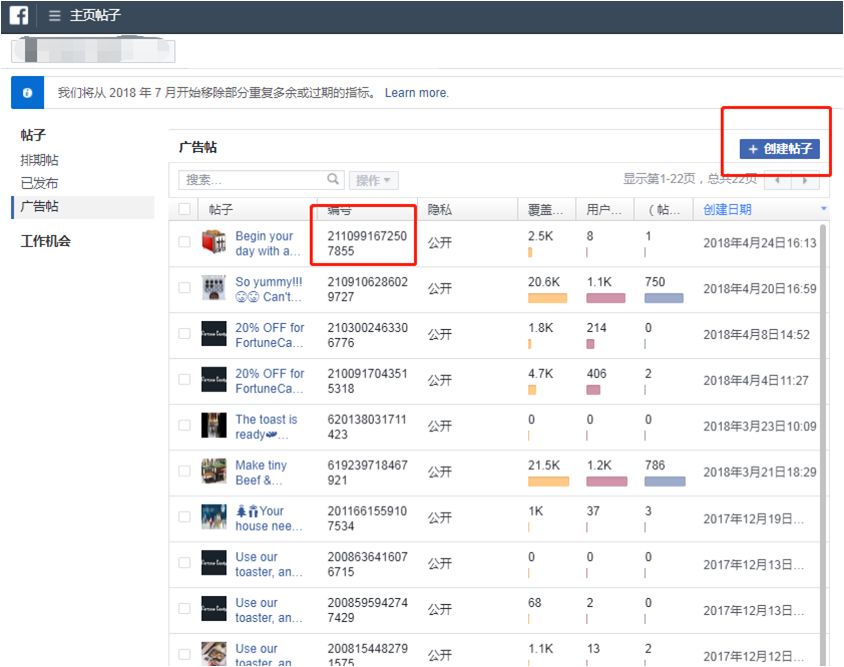Screen dimensions: 844x667
Task: Check the box for "The toast is ready" post
Action: pos(184,425)
